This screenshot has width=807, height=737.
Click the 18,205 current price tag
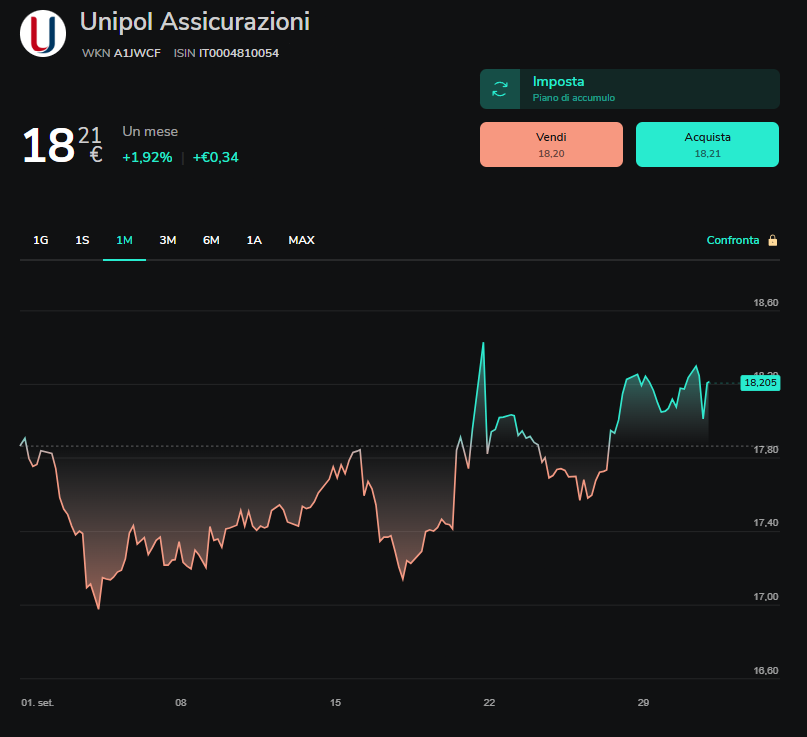point(760,383)
